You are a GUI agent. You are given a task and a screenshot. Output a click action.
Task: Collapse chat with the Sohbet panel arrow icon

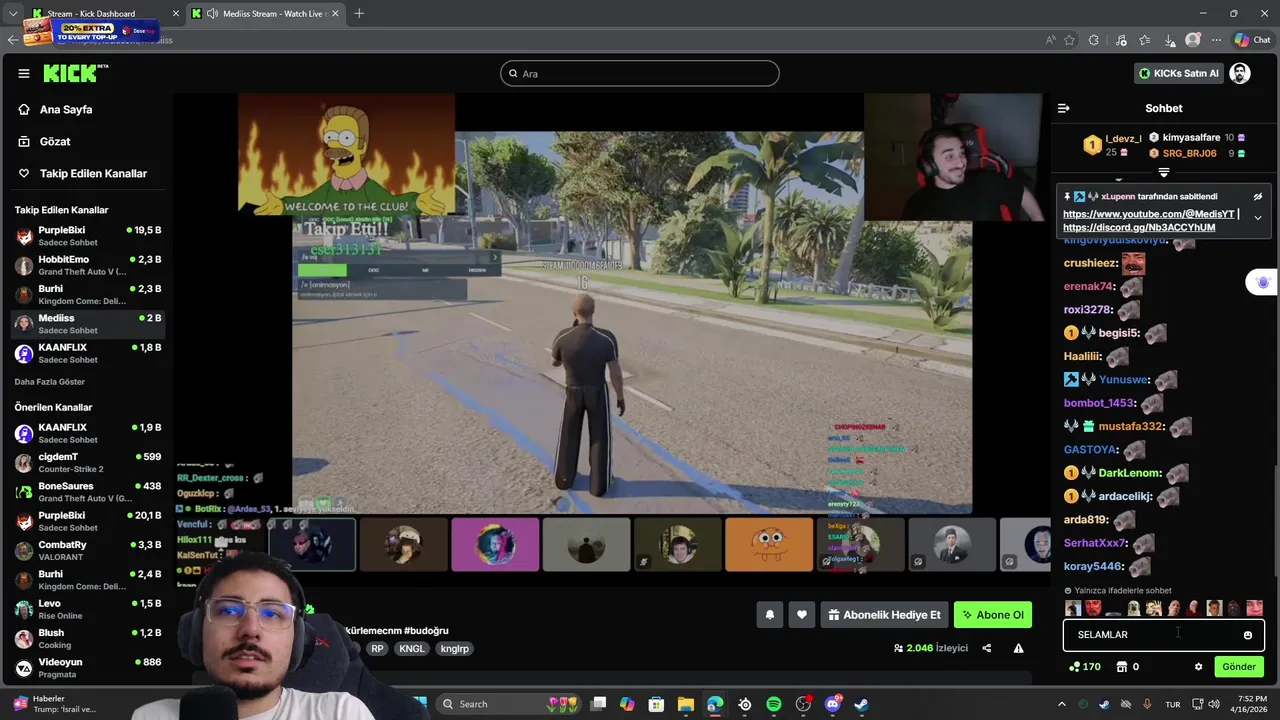1064,108
